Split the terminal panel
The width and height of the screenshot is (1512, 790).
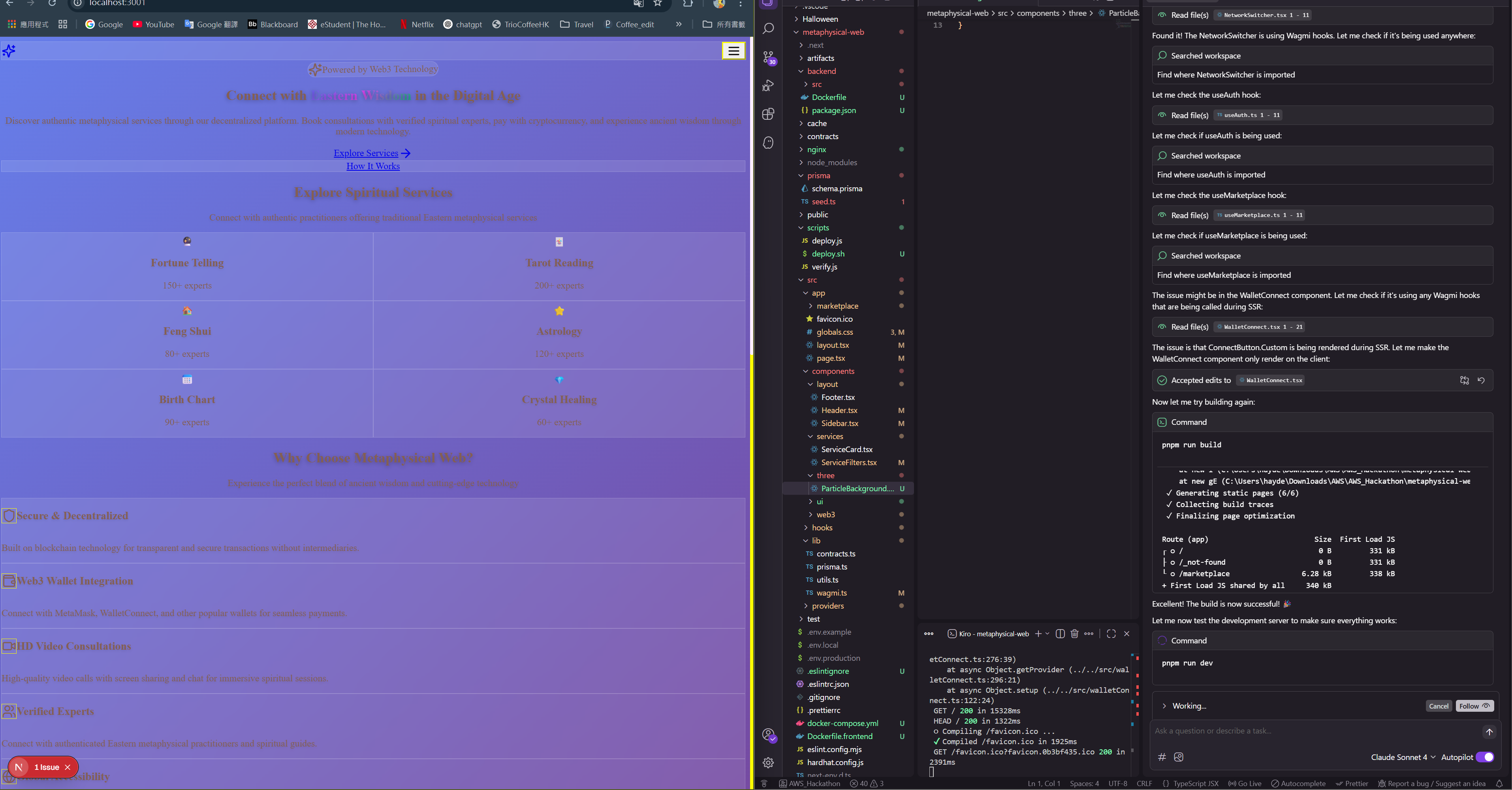1059,634
